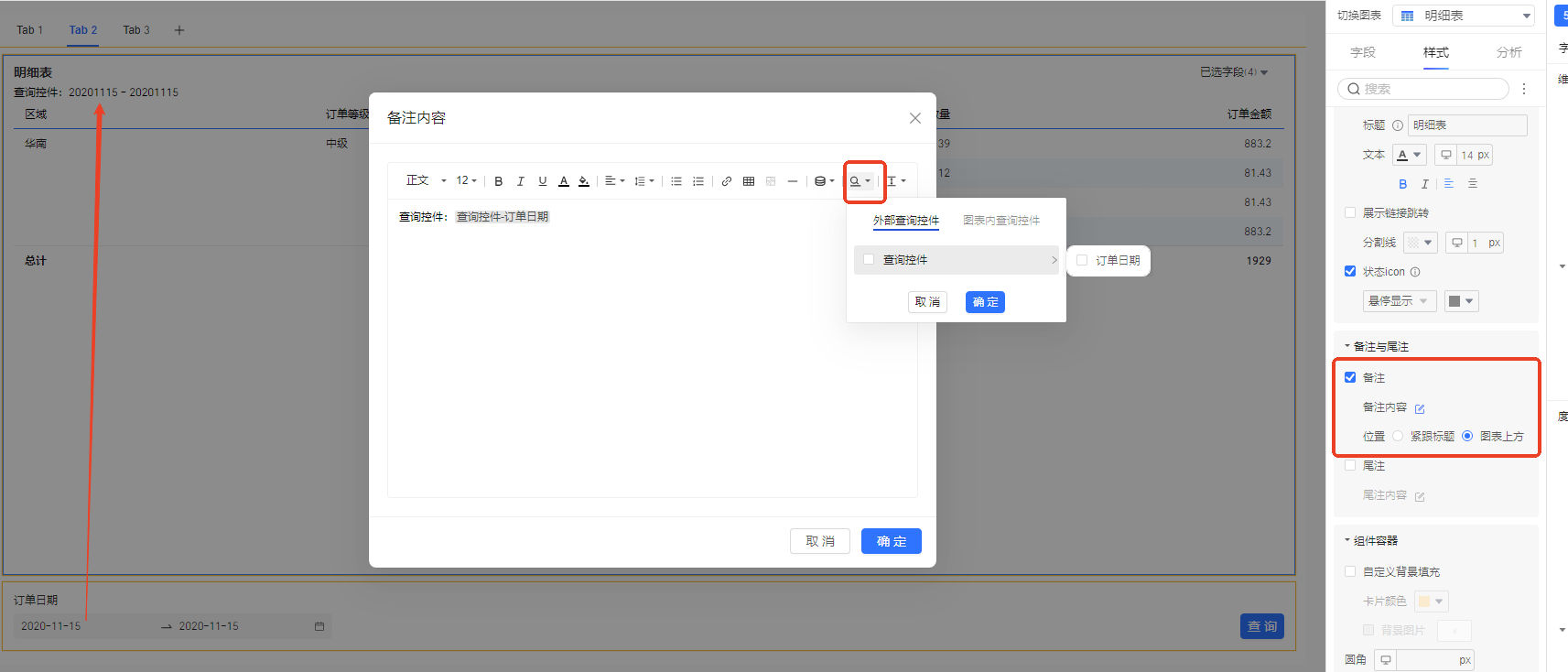Open the font color picker in the editor

click(564, 181)
